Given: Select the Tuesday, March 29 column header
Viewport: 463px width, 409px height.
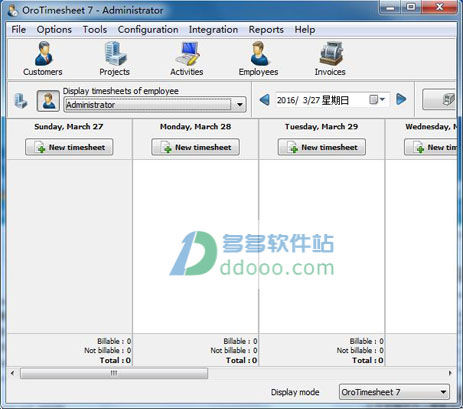Looking at the screenshot, I should tap(322, 127).
